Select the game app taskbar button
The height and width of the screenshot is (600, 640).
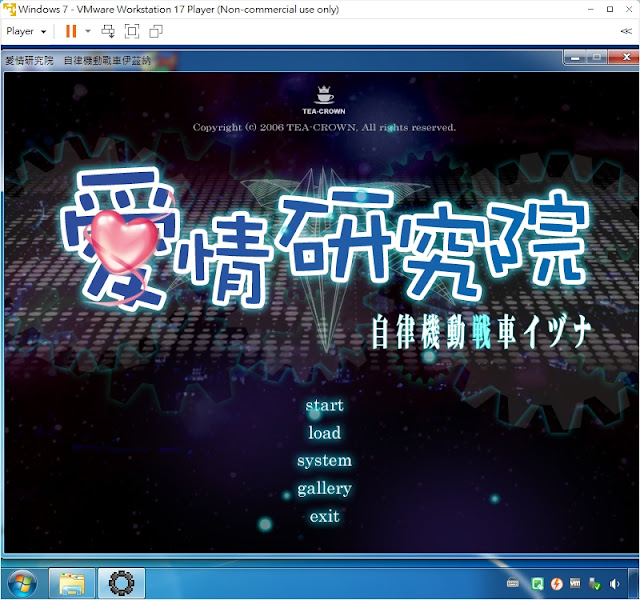(x=121, y=583)
